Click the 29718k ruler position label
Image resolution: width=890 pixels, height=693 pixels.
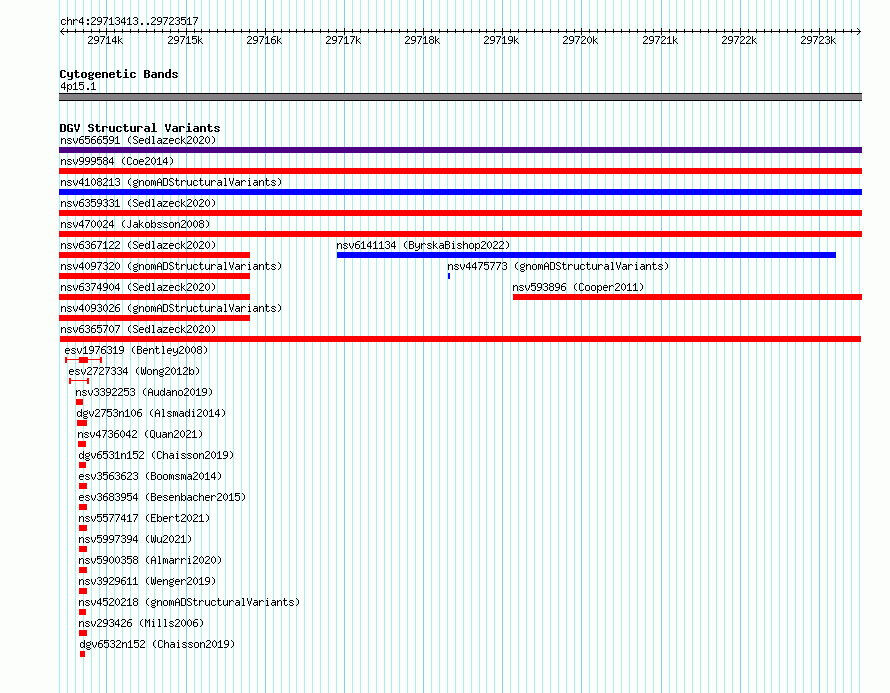tap(422, 40)
